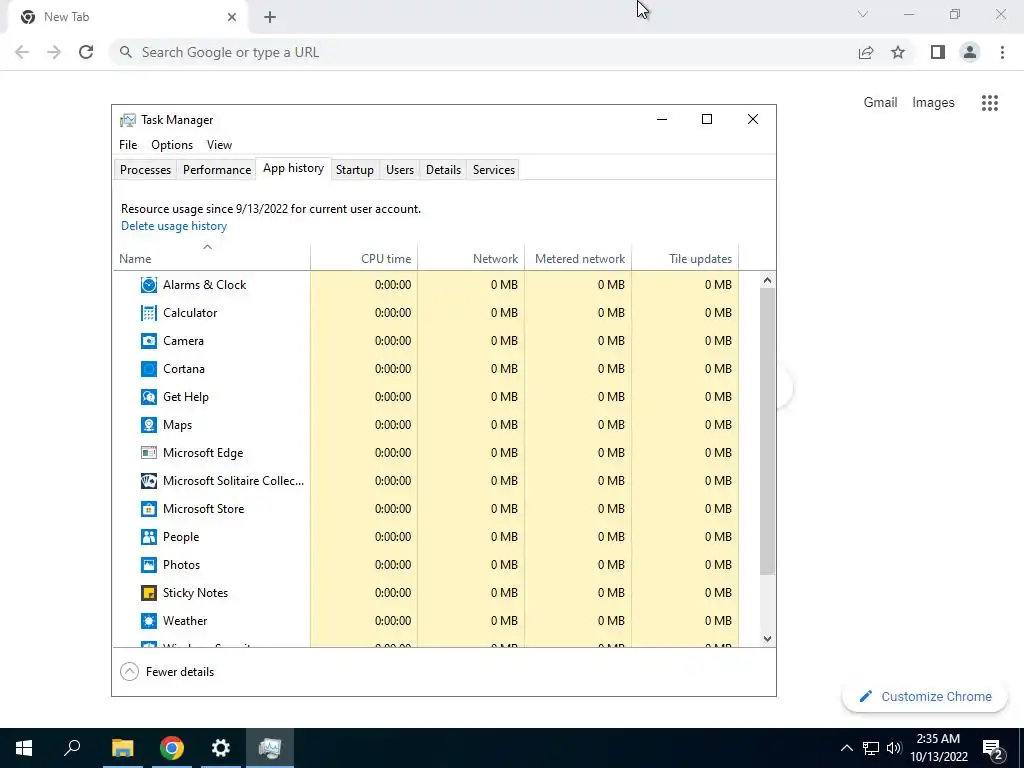The height and width of the screenshot is (768, 1024).
Task: Click the Microsoft Edge app icon
Action: (x=149, y=453)
